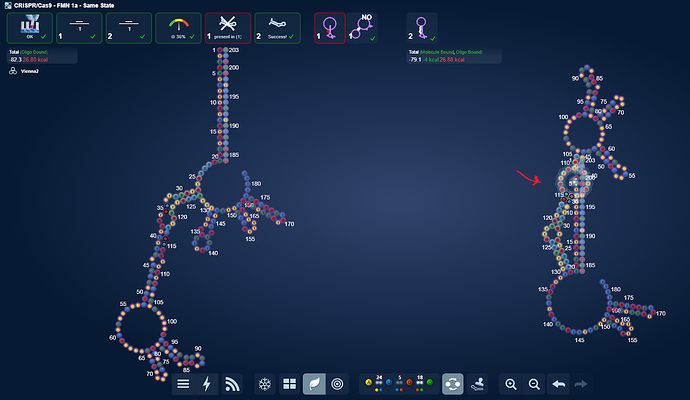Undo the last move with back arrow
690x400 pixels.
[x=559, y=383]
